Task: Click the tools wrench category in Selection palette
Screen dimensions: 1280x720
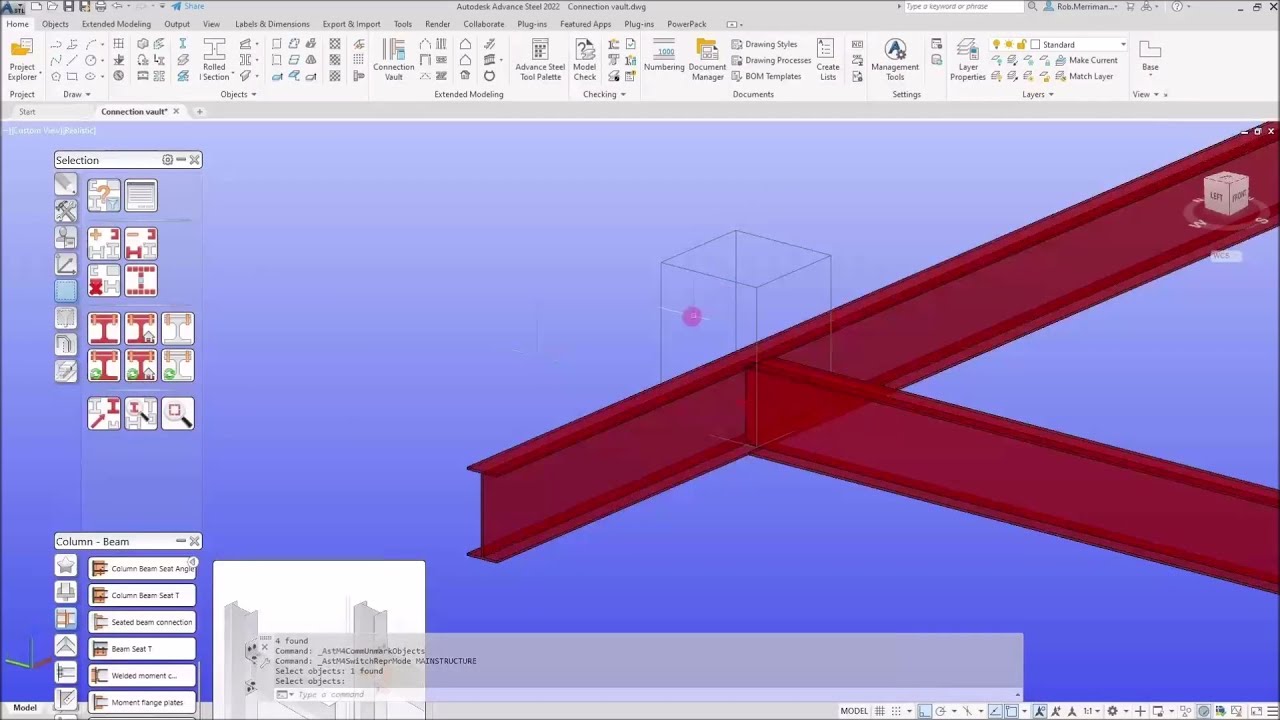Action: click(66, 210)
